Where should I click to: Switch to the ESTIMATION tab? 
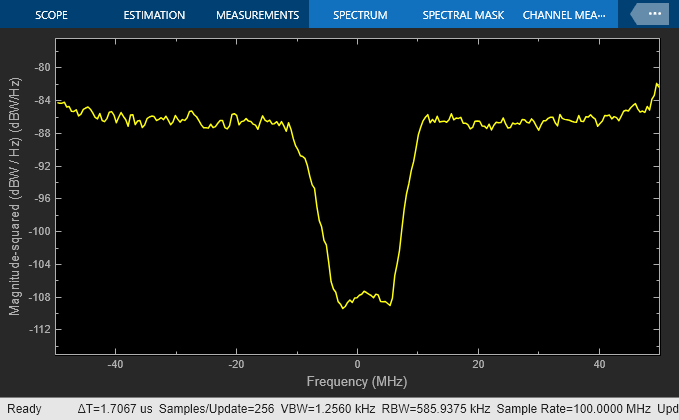coord(154,15)
